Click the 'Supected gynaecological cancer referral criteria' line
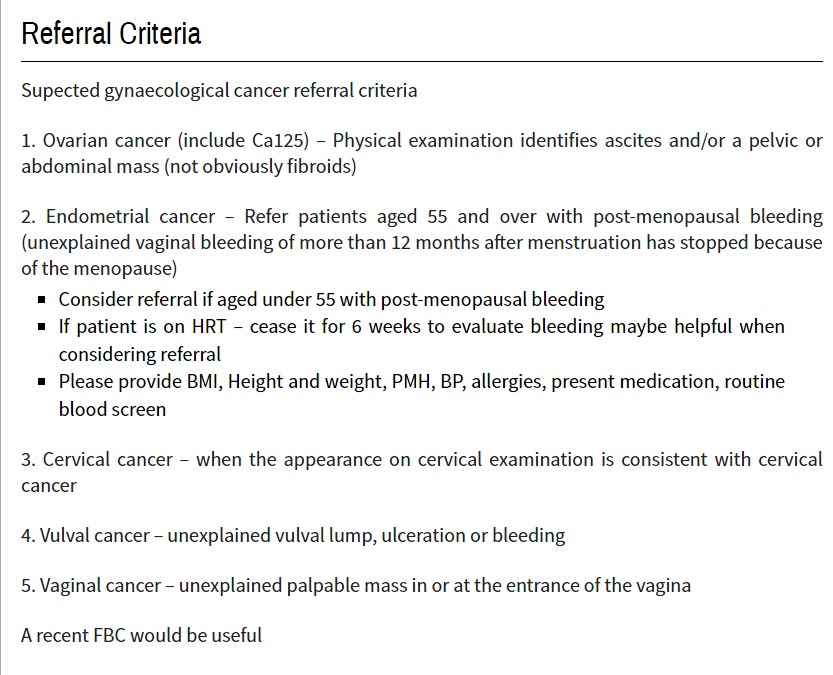 tap(219, 90)
